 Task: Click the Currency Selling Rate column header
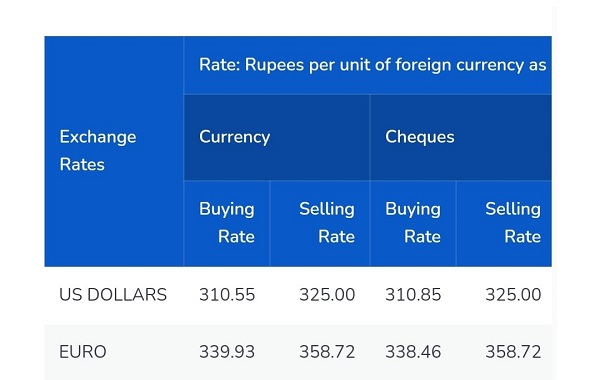point(320,223)
